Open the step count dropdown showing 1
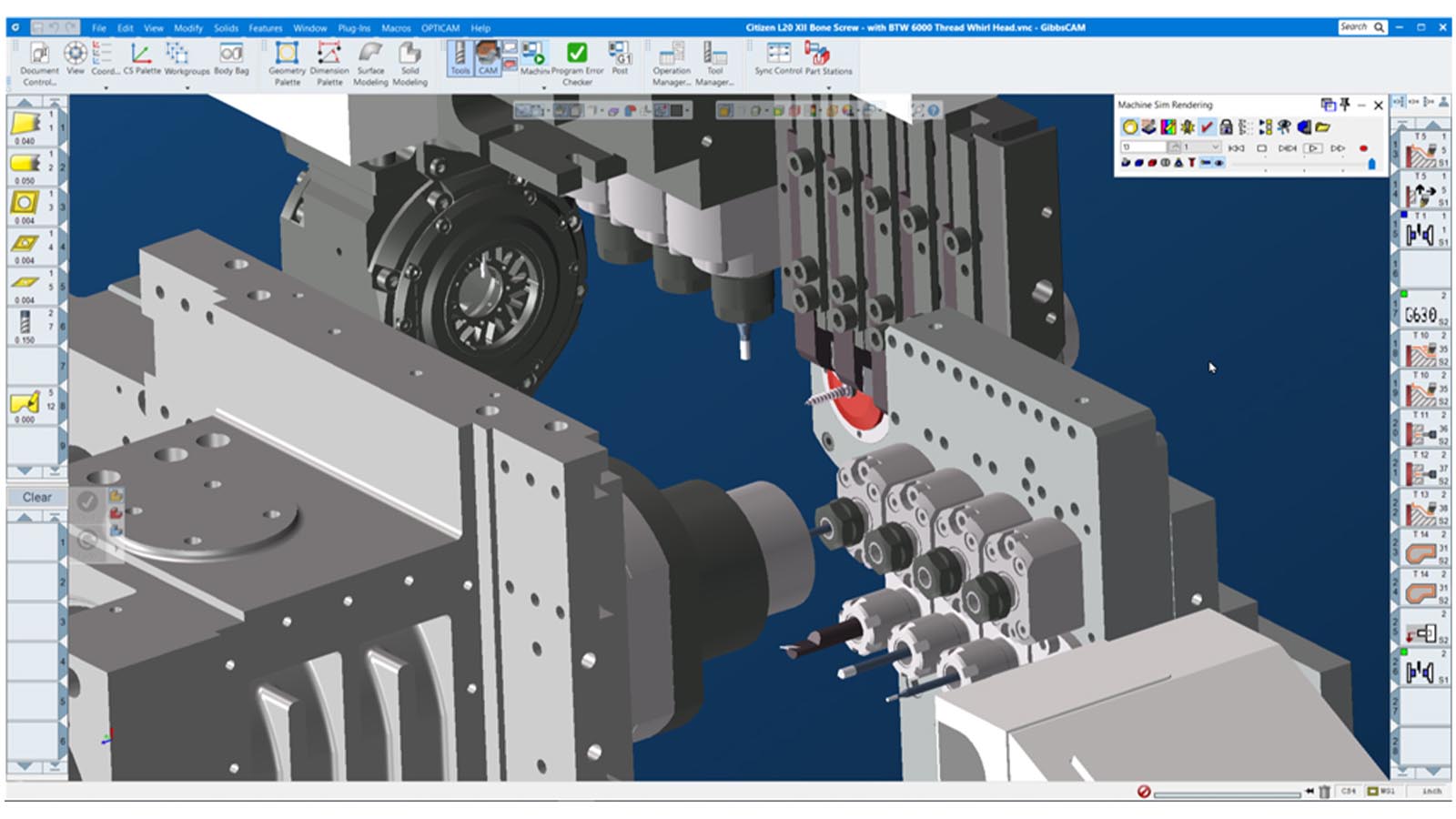Screen dimensions: 1456x819 [1202, 147]
